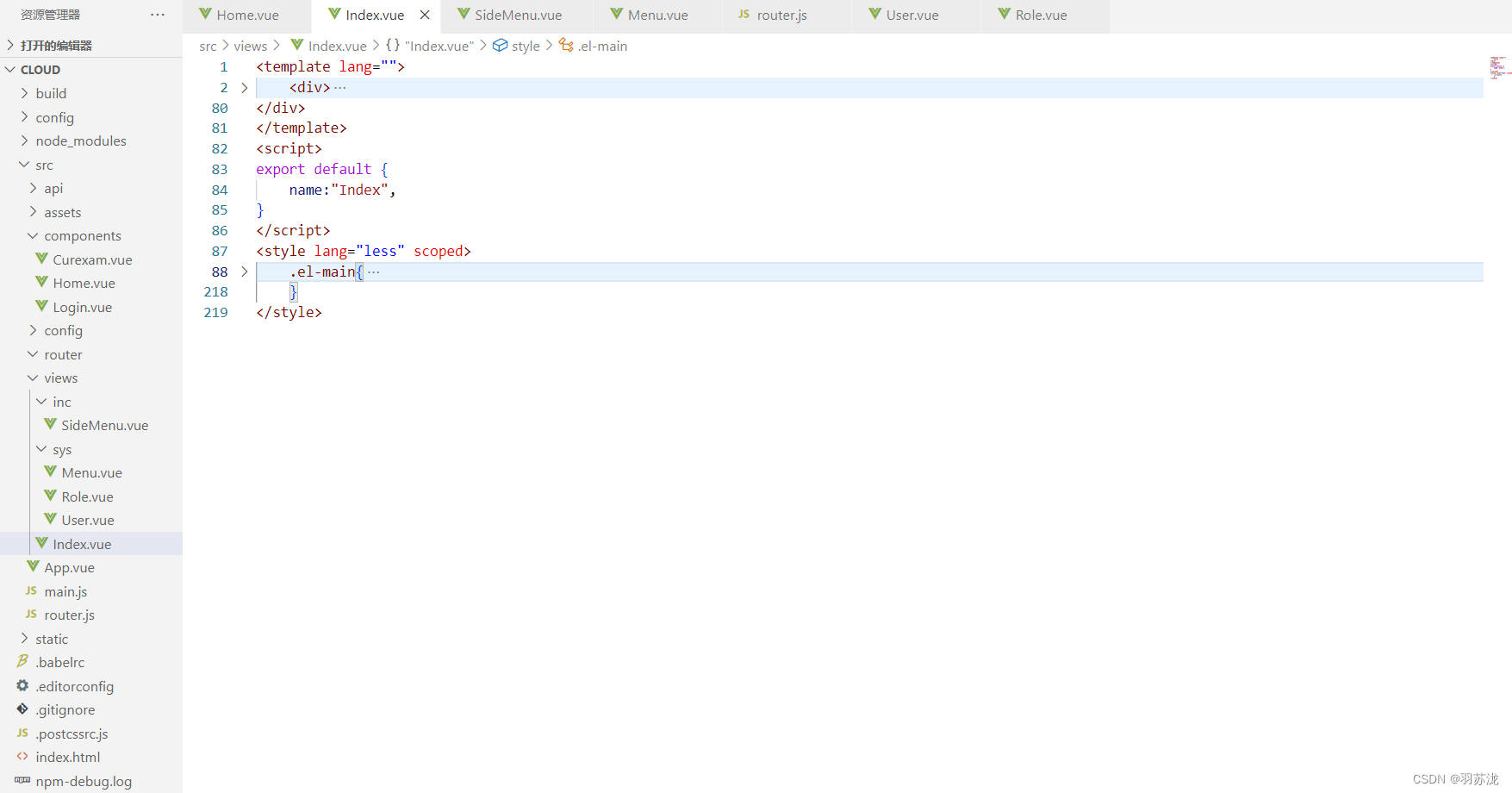
Task: Click the .el-main symbol icon in breadcrumb
Action: [566, 46]
